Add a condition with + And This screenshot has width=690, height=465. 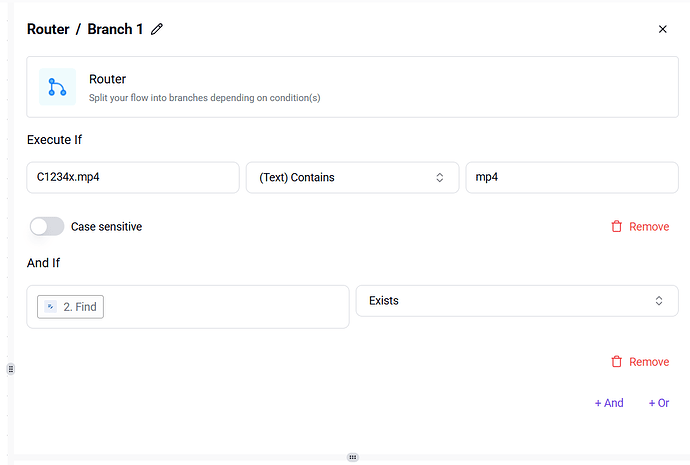[x=609, y=403]
